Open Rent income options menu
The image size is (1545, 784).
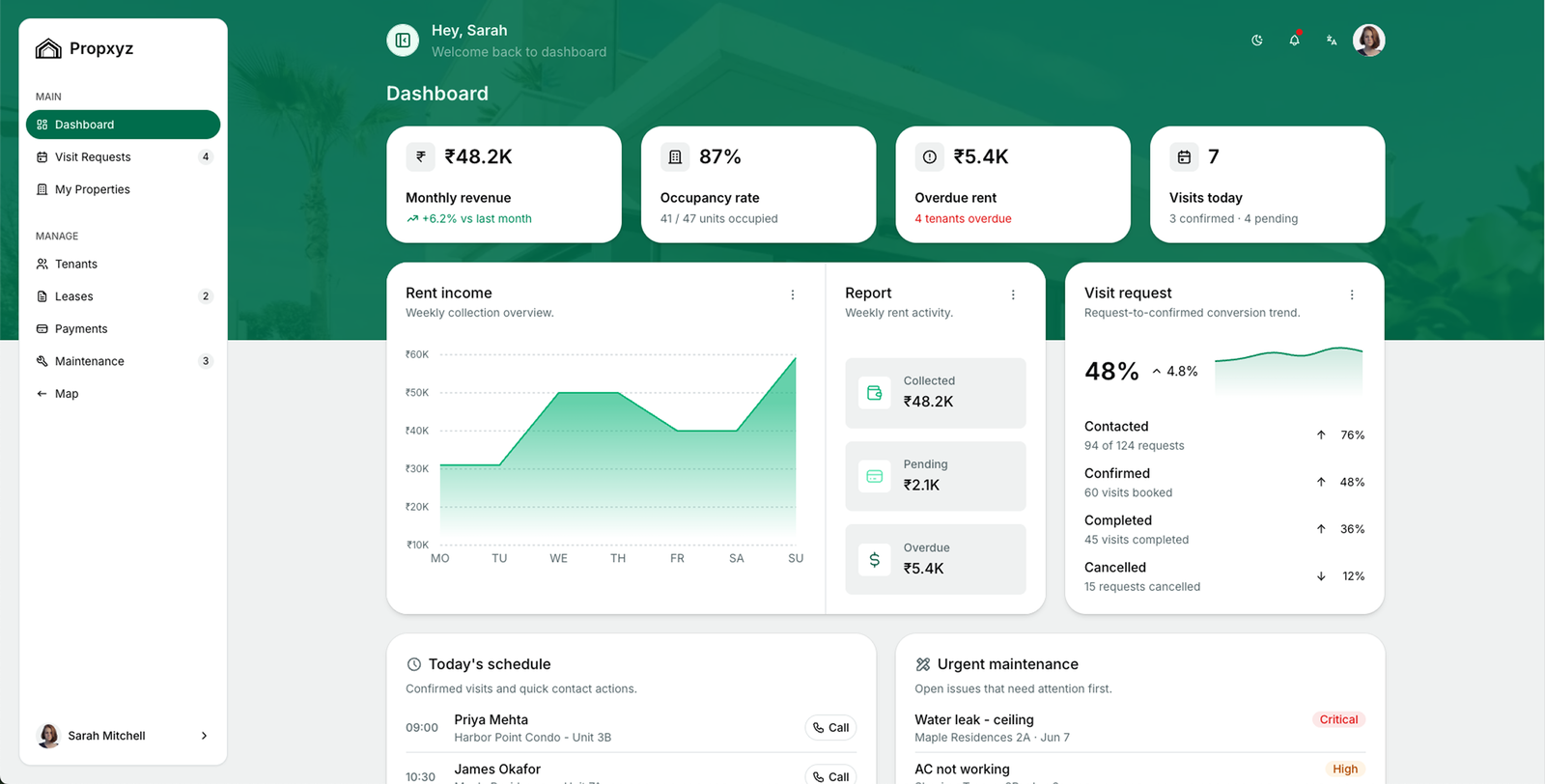[793, 294]
